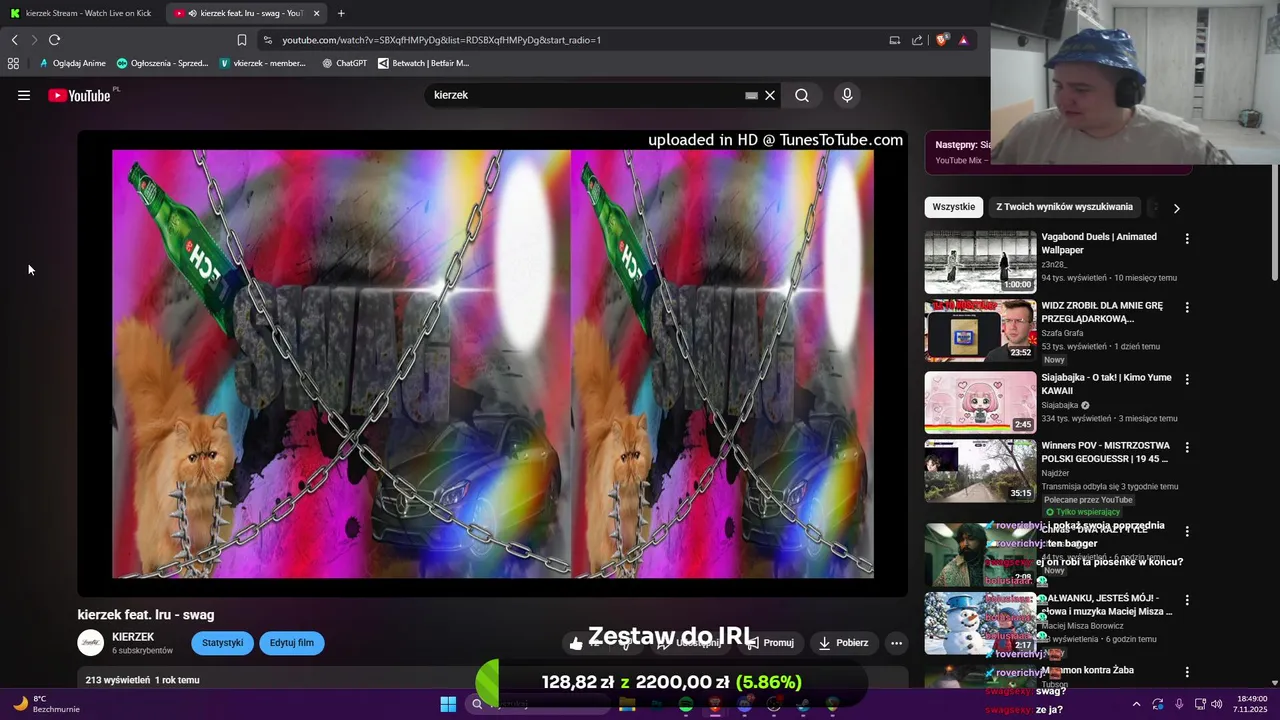Image resolution: width=1280 pixels, height=720 pixels.
Task: Clear the search box with the X
Action: 770,95
